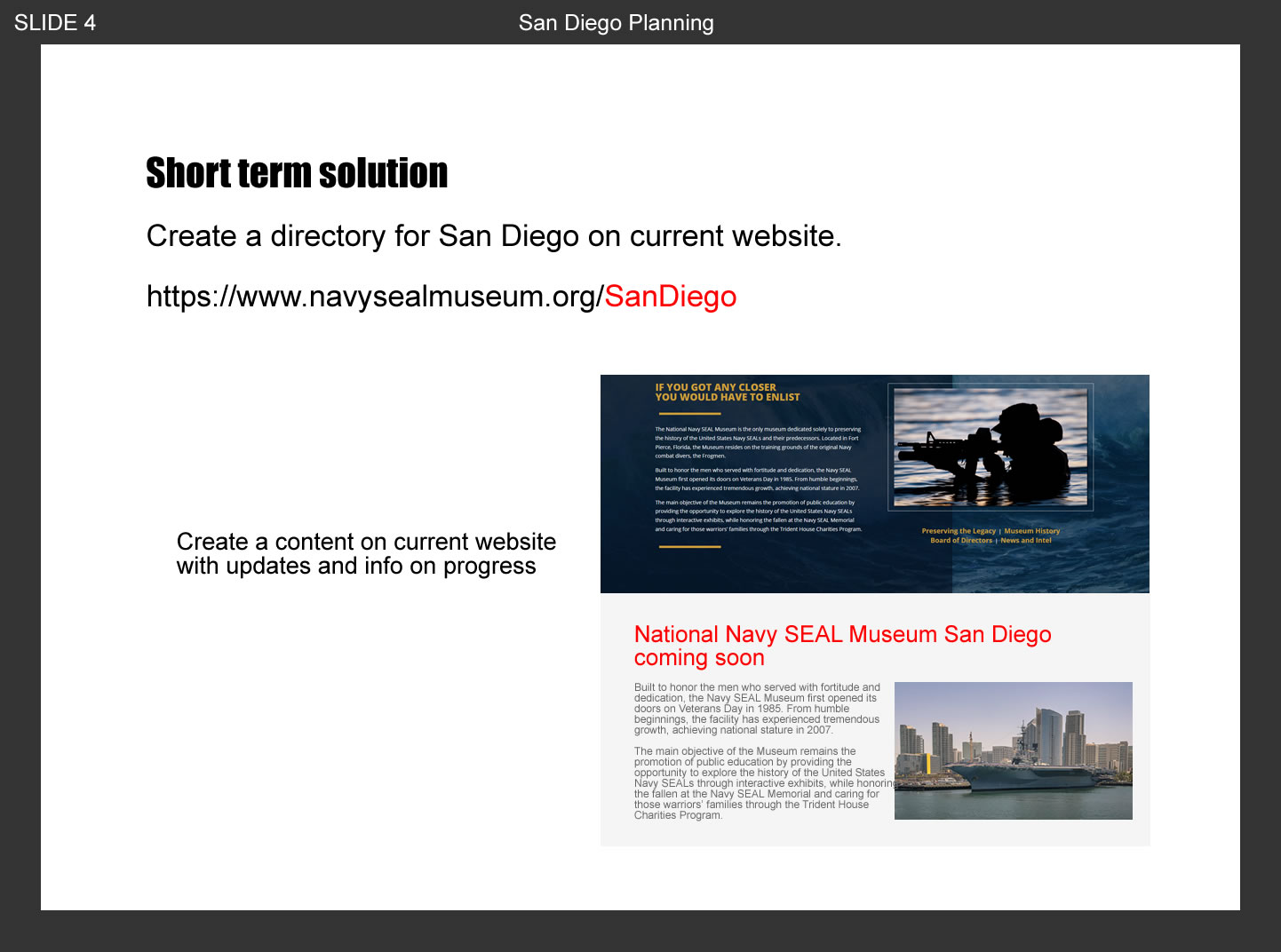1281x952 pixels.
Task: Click gray paragraph starting 'The main objective'
Action: click(760, 783)
